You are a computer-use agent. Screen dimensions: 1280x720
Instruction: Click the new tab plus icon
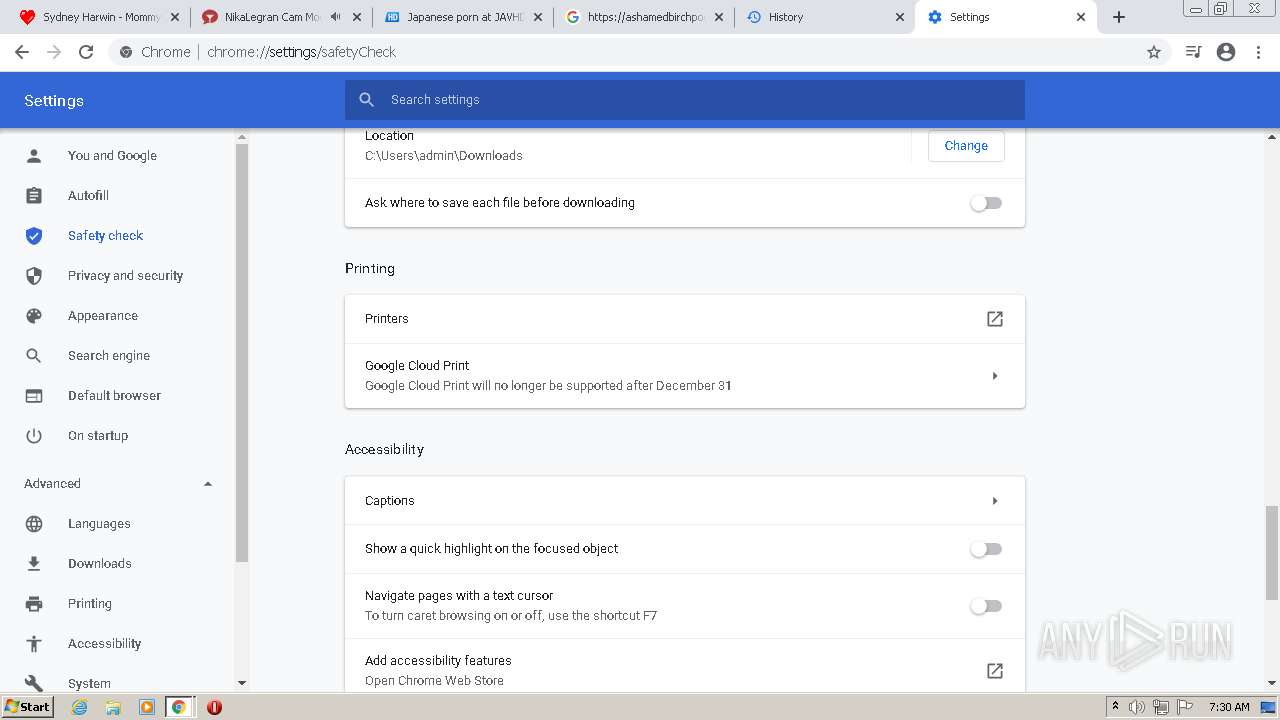(x=1119, y=17)
